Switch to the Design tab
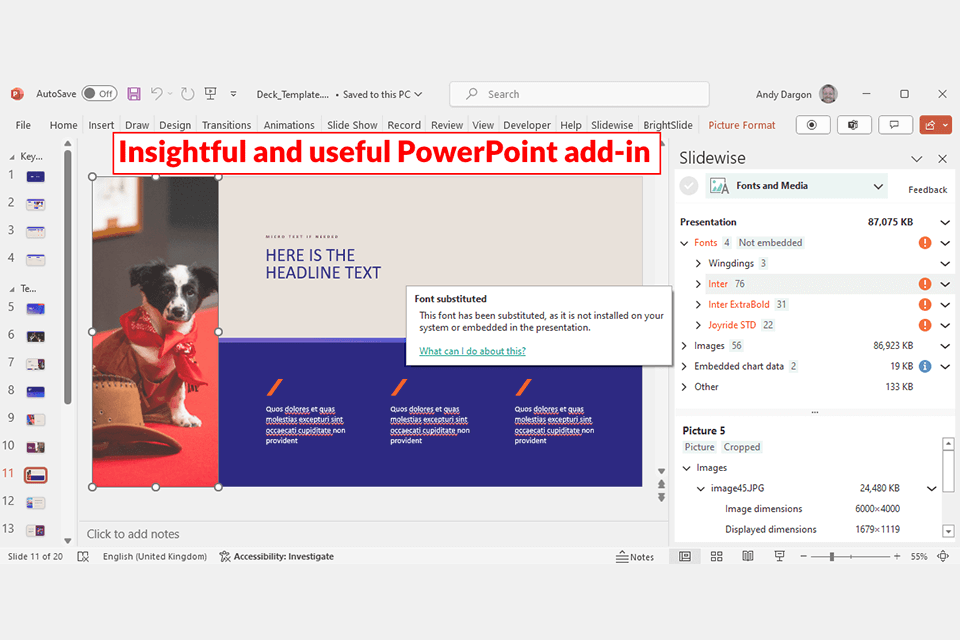This screenshot has height=640, width=960. (175, 125)
